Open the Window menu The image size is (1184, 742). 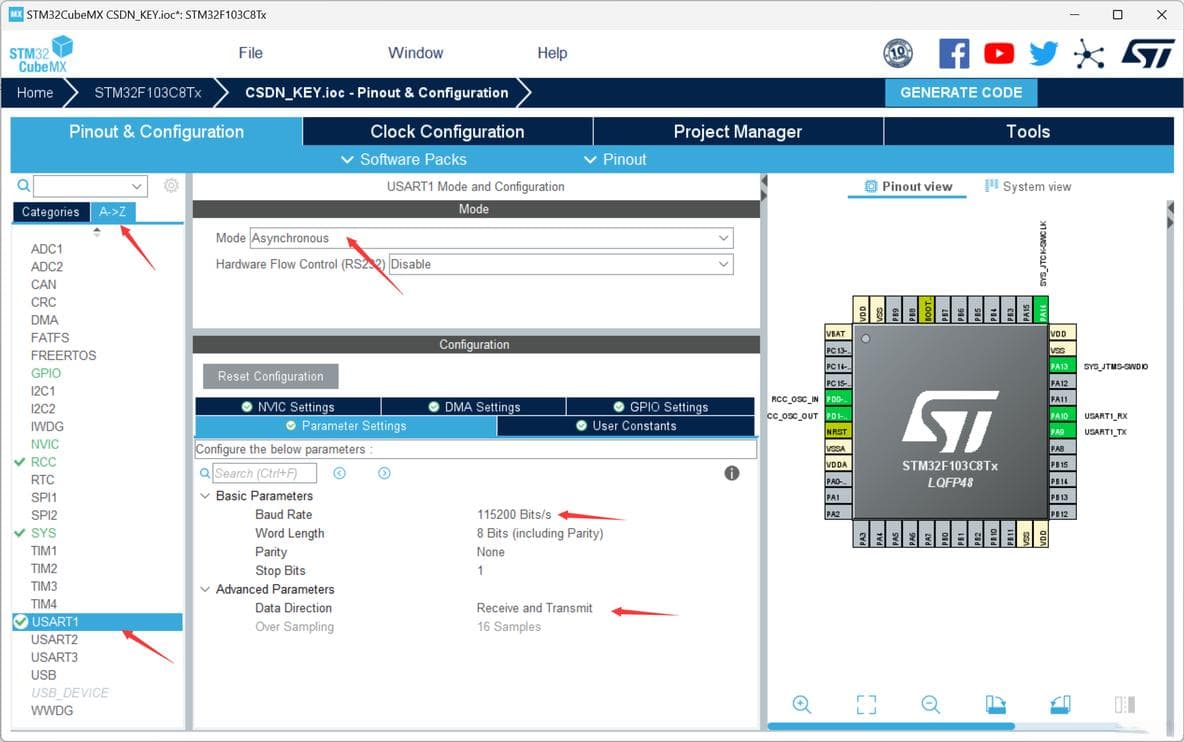[415, 53]
